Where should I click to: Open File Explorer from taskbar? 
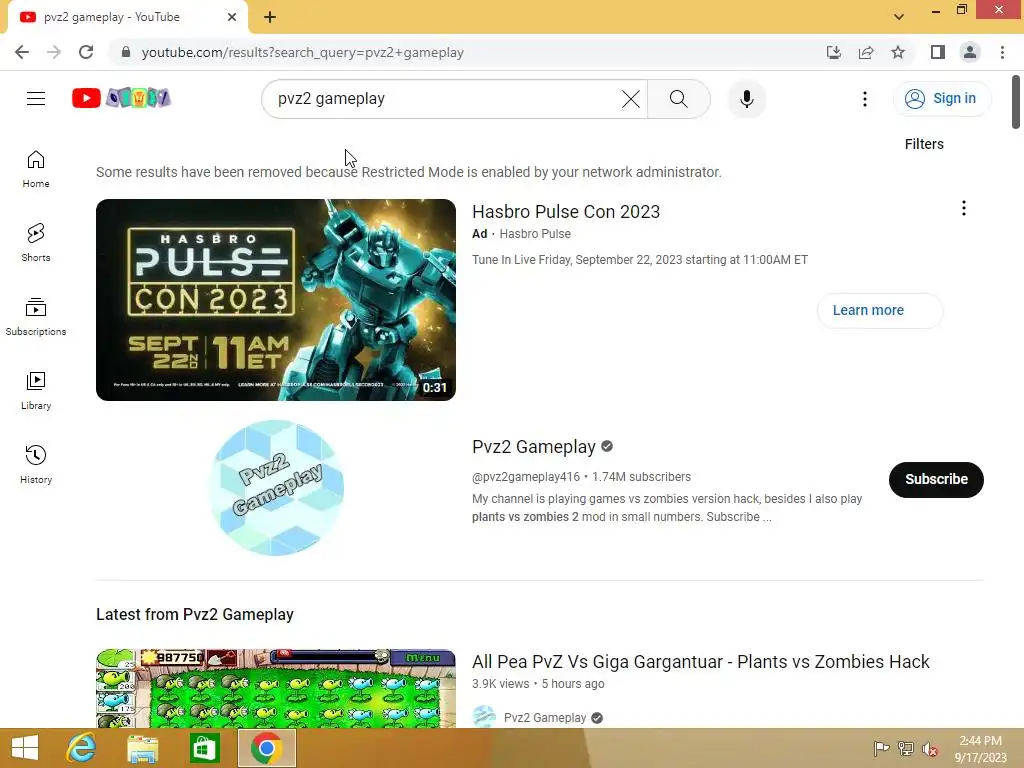[142, 748]
